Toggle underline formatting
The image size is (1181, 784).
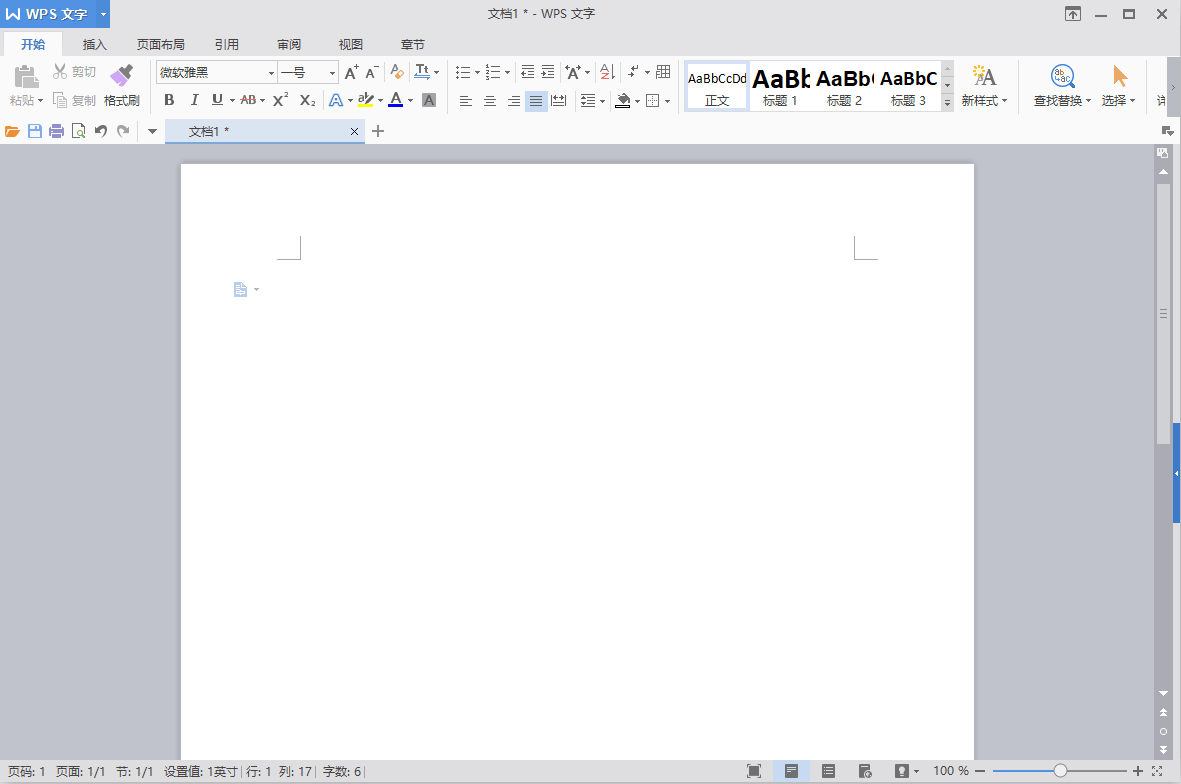218,99
